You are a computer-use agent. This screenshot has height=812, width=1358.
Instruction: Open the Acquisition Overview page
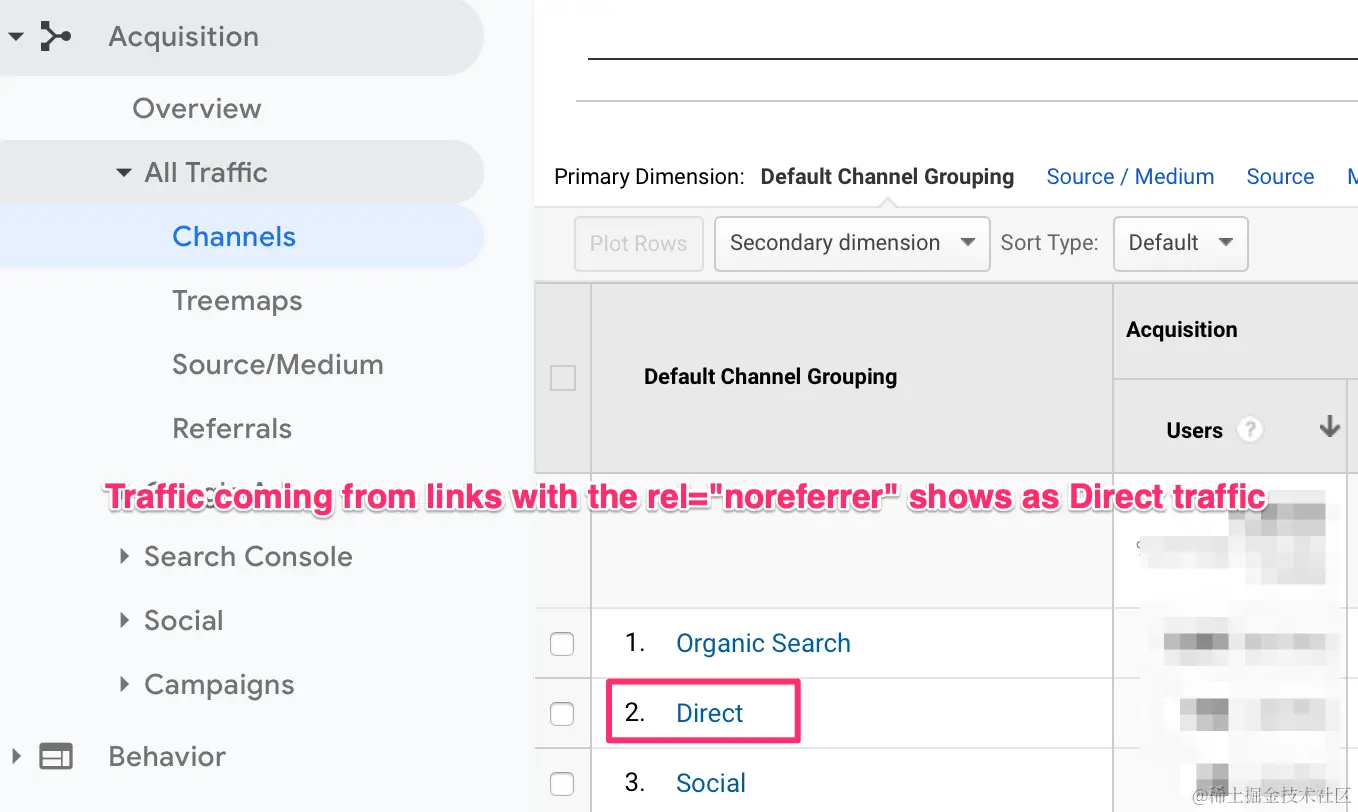point(197,109)
